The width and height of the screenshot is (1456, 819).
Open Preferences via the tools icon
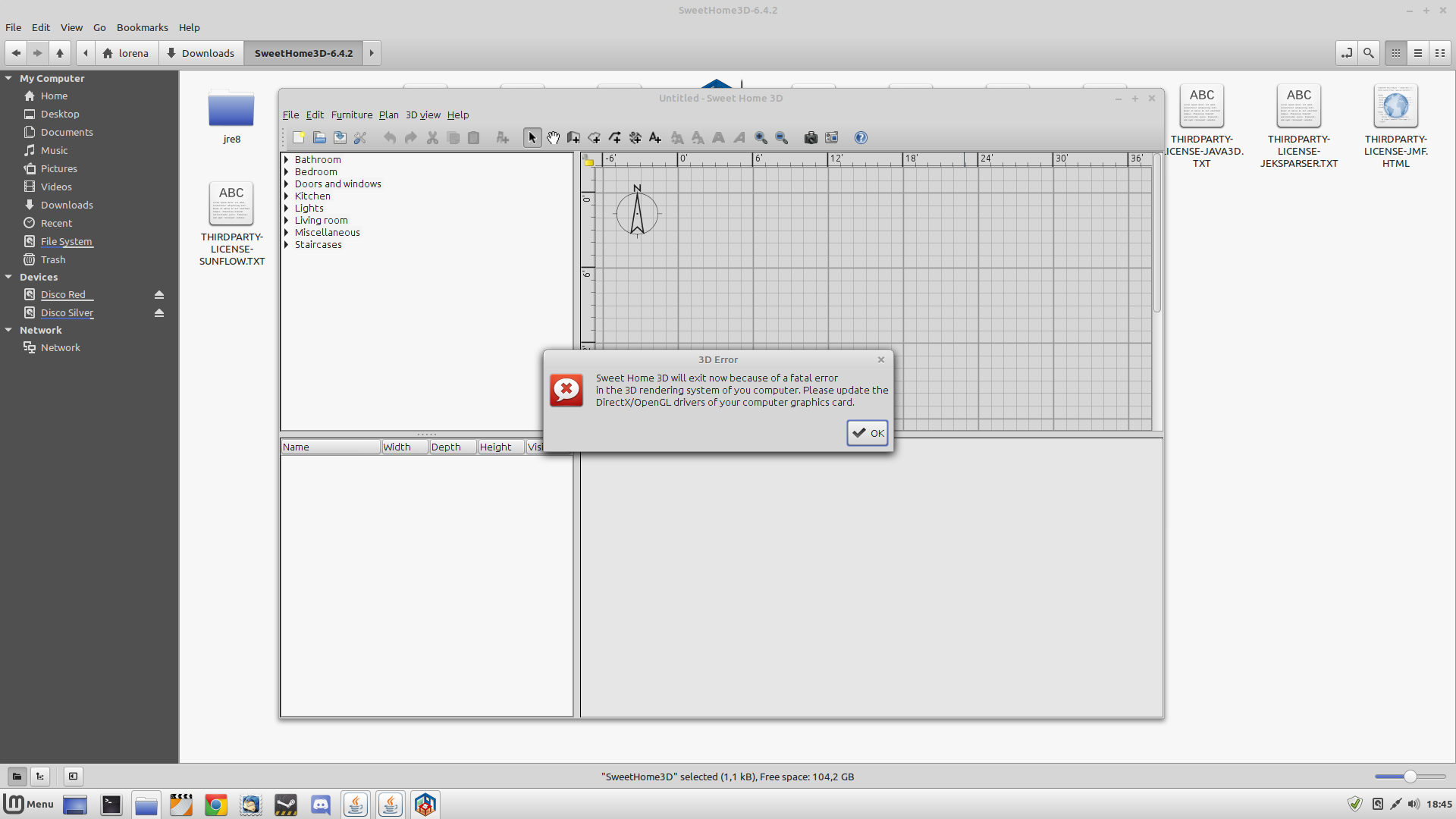pos(360,137)
